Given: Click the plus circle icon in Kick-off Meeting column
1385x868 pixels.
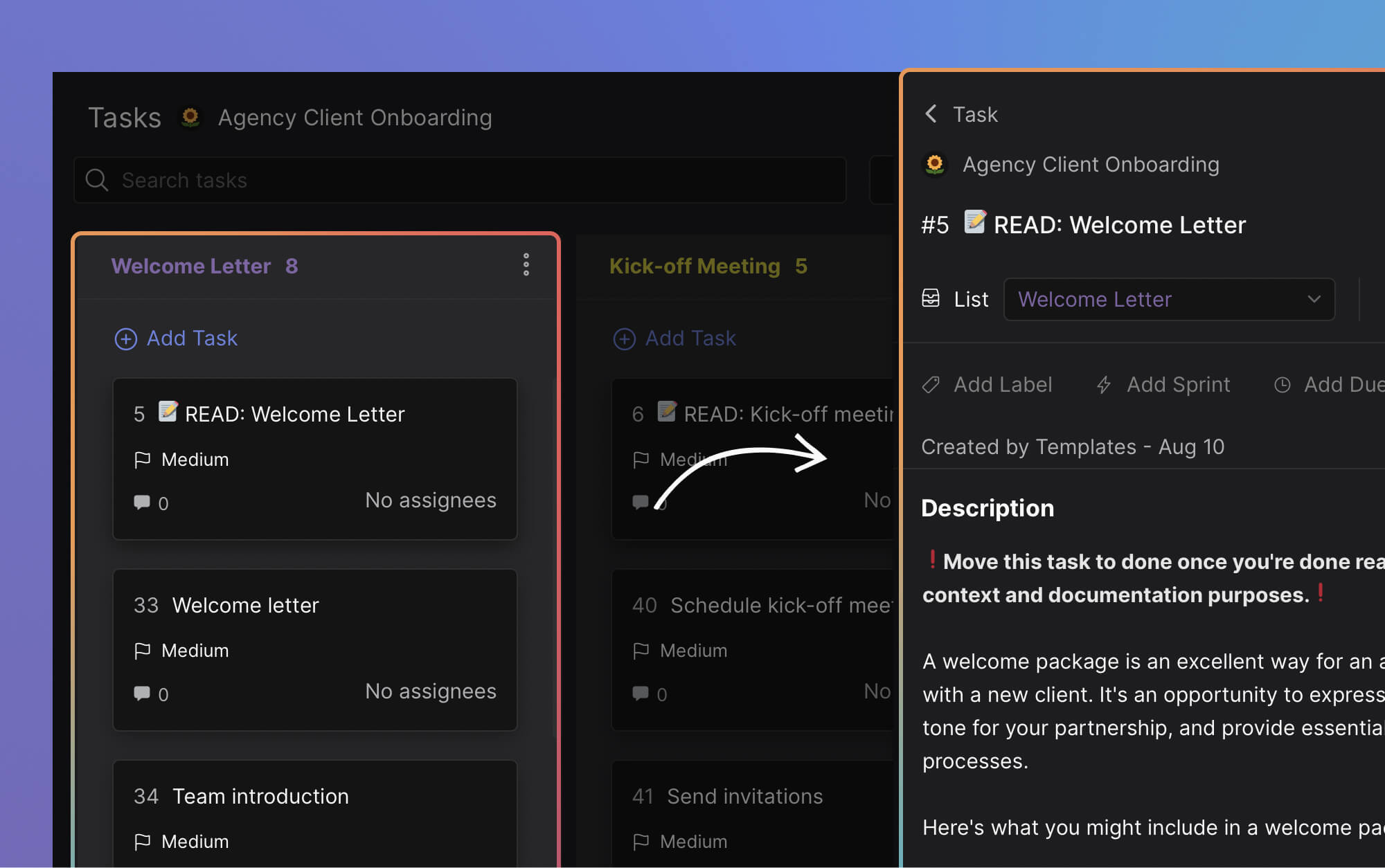Looking at the screenshot, I should [624, 338].
